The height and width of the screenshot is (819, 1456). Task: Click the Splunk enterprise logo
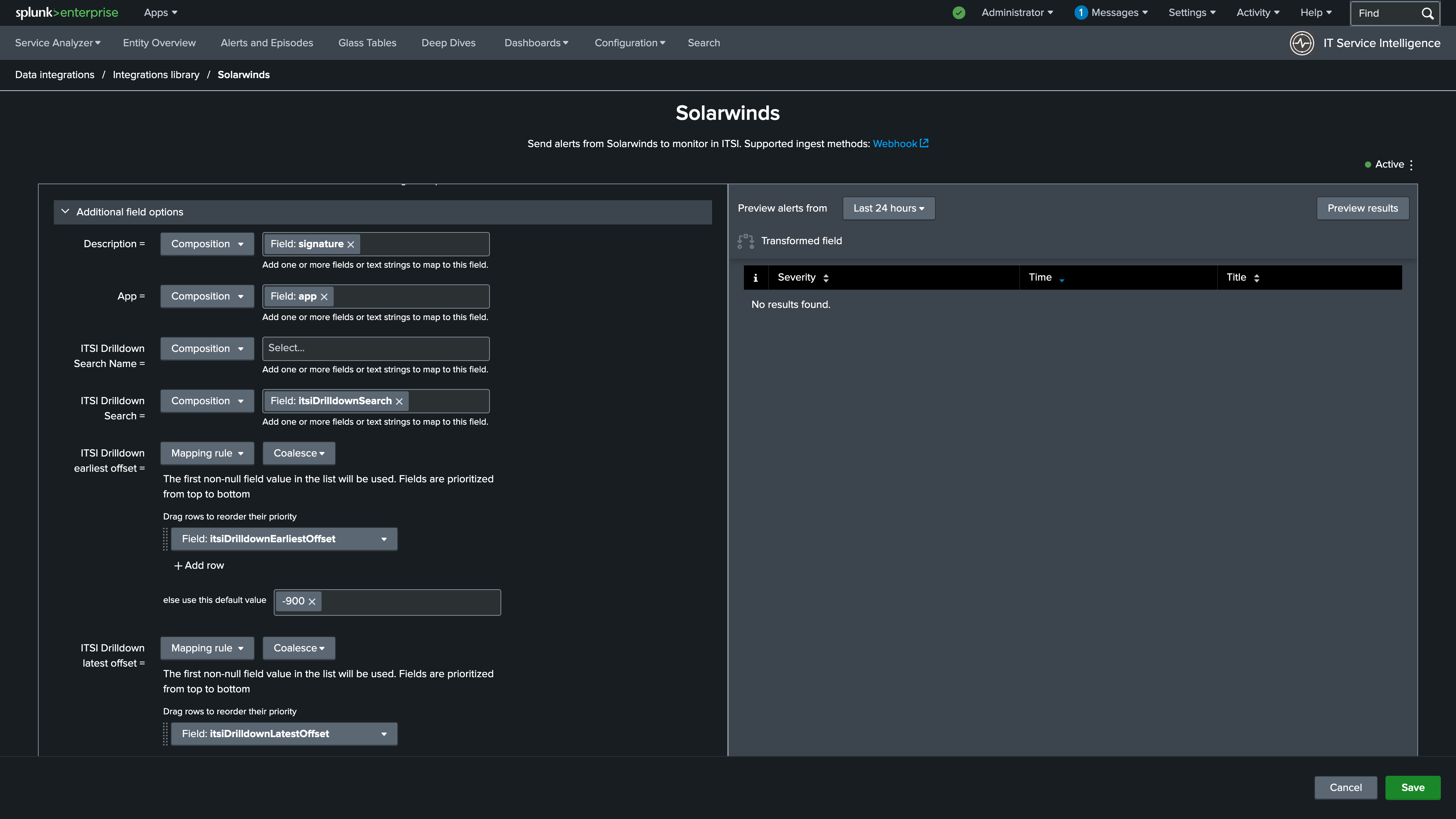pyautogui.click(x=67, y=13)
